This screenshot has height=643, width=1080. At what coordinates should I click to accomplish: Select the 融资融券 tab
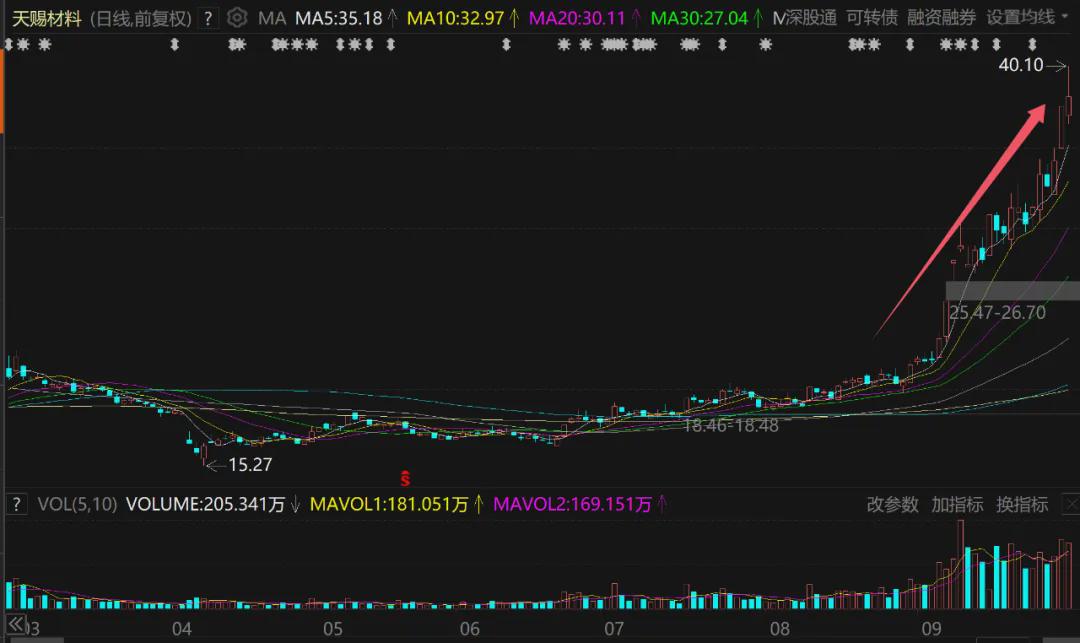[x=941, y=18]
